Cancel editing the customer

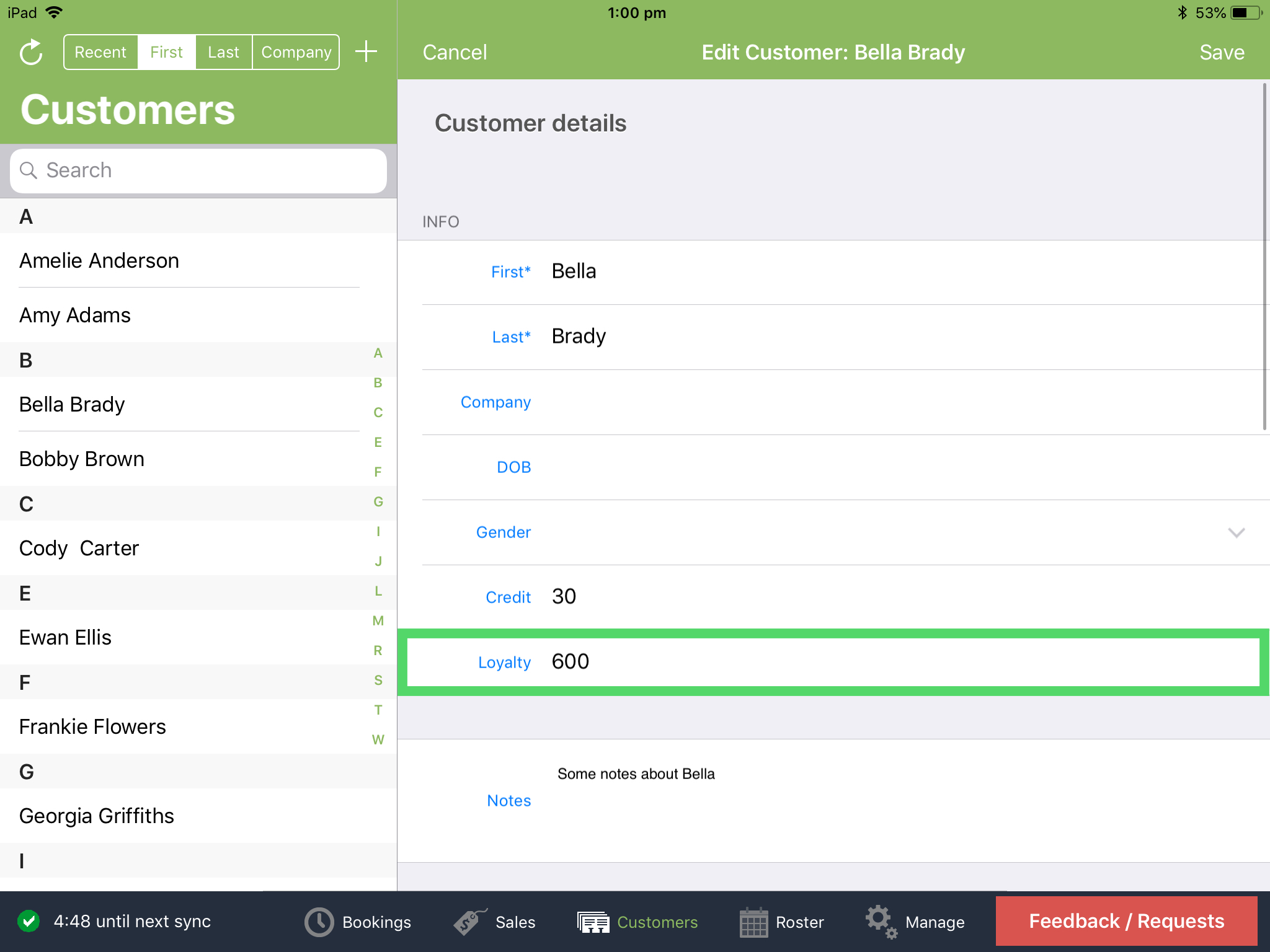point(455,52)
